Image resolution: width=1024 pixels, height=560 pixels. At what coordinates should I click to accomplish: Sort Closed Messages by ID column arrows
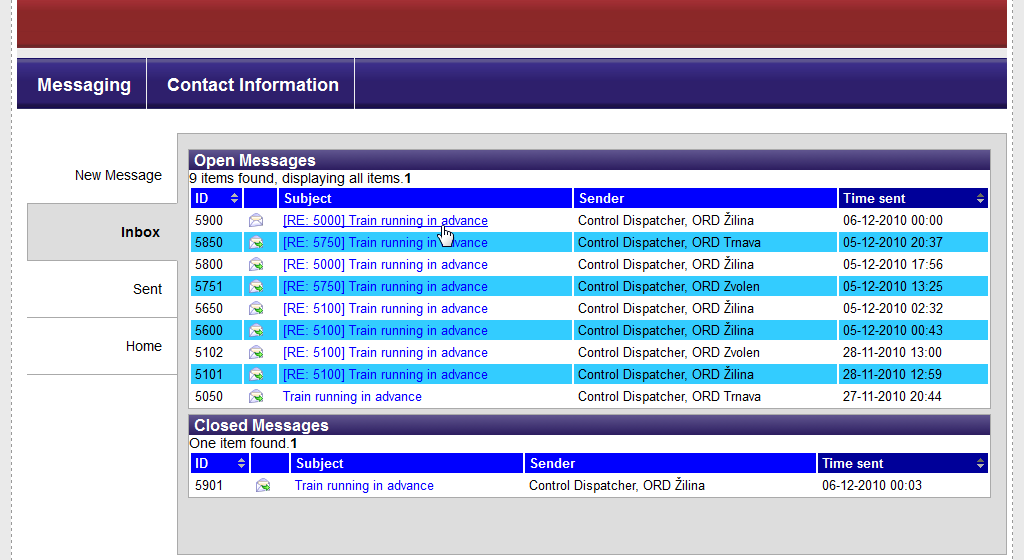click(x=241, y=464)
